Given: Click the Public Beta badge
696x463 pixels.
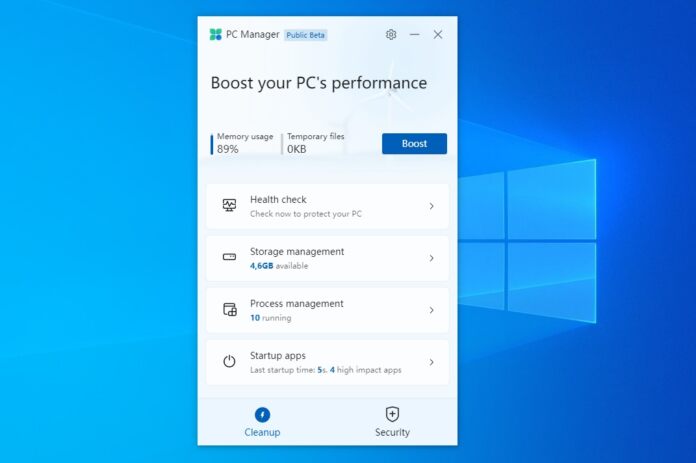Looking at the screenshot, I should (x=305, y=35).
